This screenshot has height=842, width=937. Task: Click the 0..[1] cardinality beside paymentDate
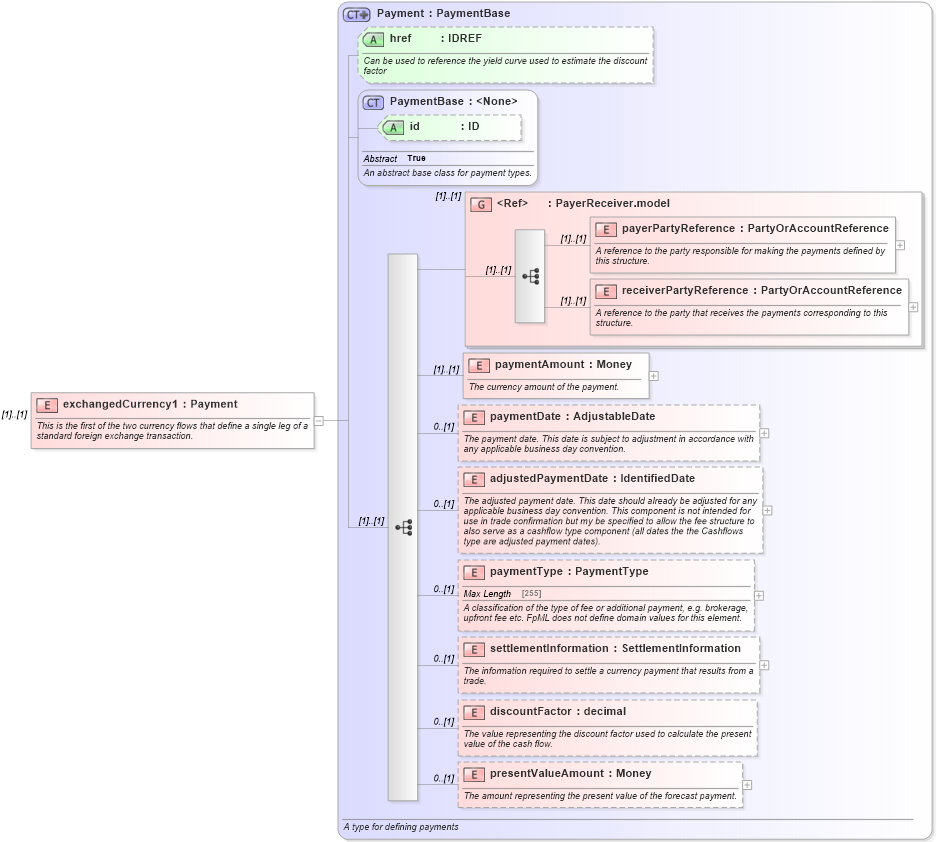(445, 427)
